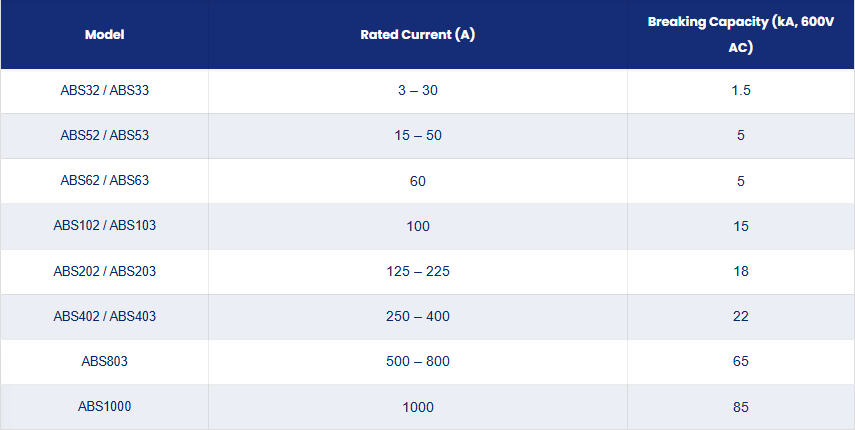Click the 3 – 30 rated current value
Image resolution: width=855 pixels, height=430 pixels.
[x=418, y=90]
